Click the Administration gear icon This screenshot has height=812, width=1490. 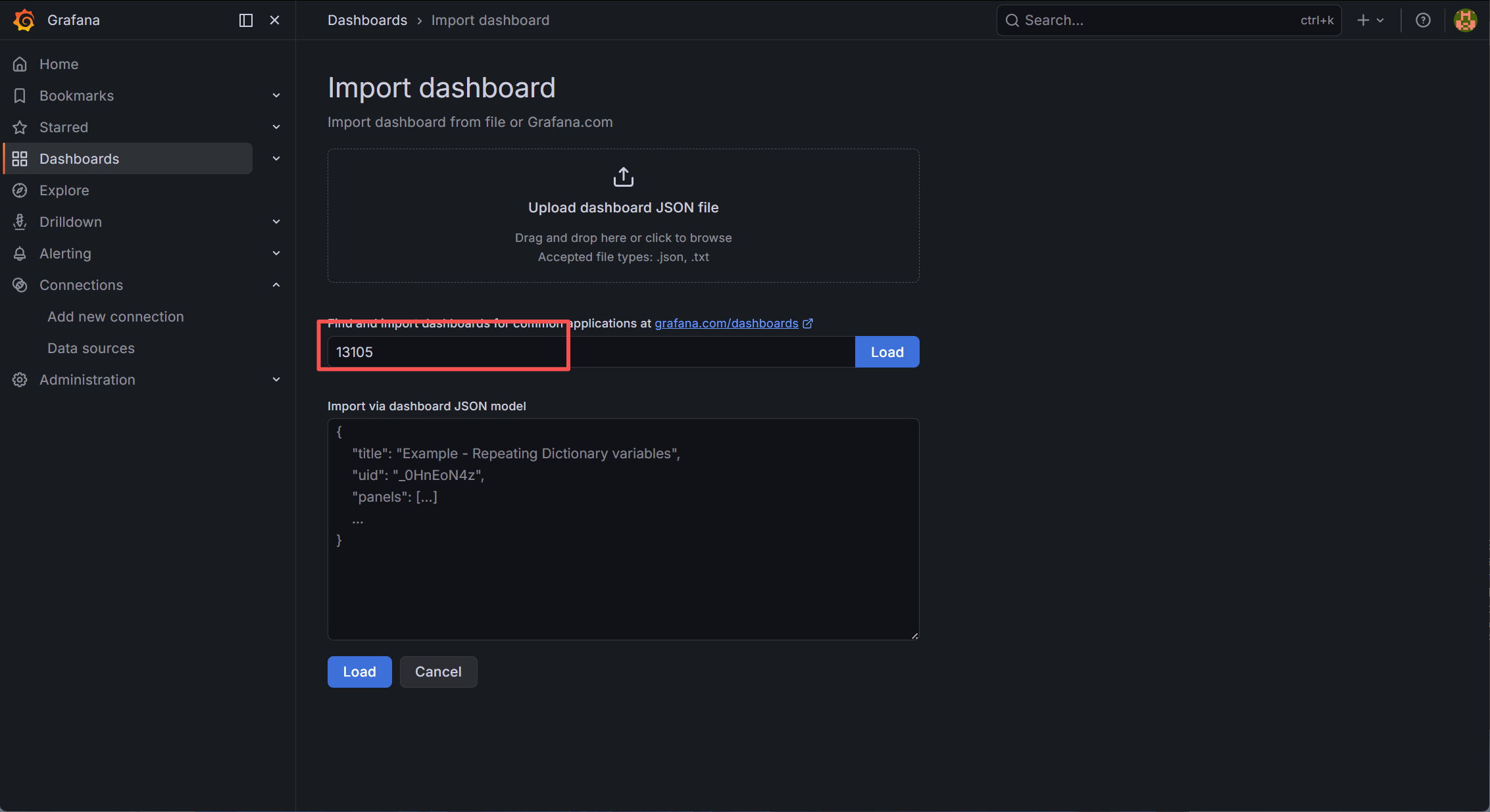point(20,380)
